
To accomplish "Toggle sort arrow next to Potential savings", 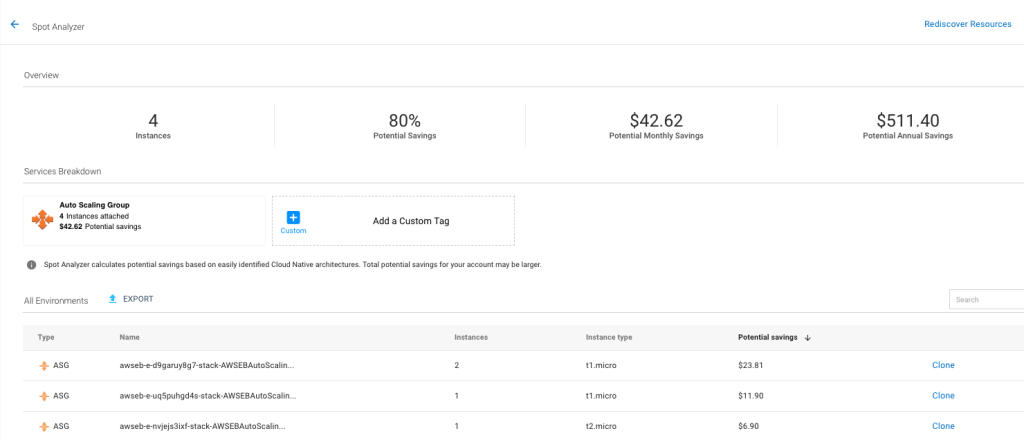I will [x=807, y=338].
